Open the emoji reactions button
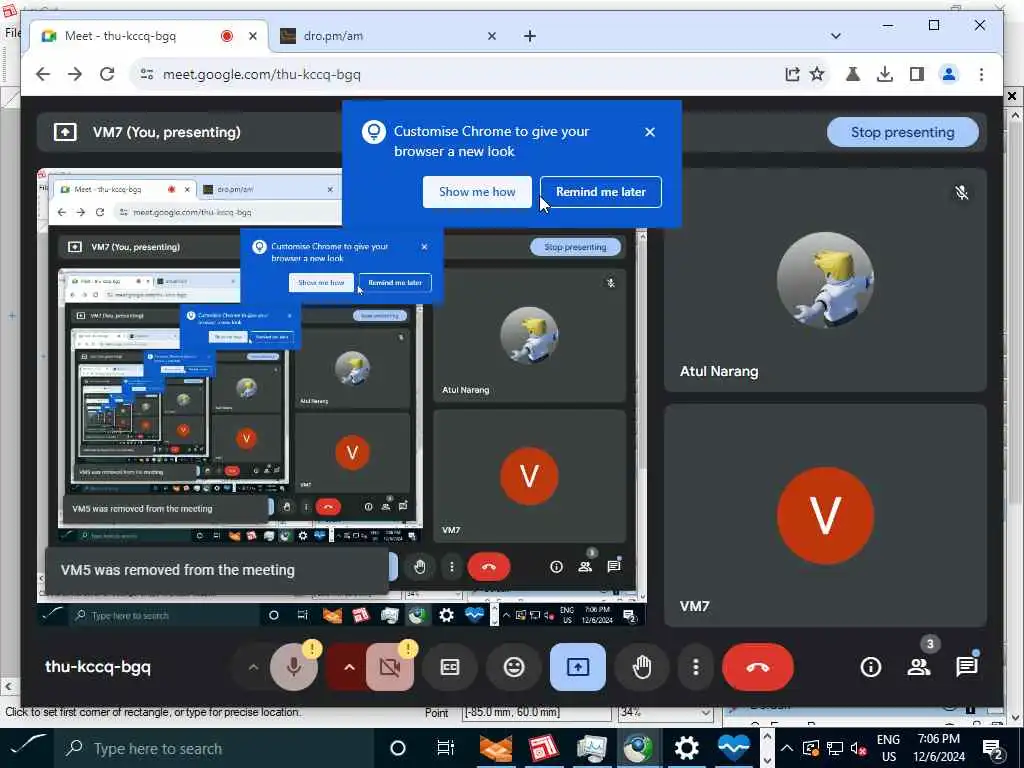The height and width of the screenshot is (768, 1024). click(x=514, y=667)
